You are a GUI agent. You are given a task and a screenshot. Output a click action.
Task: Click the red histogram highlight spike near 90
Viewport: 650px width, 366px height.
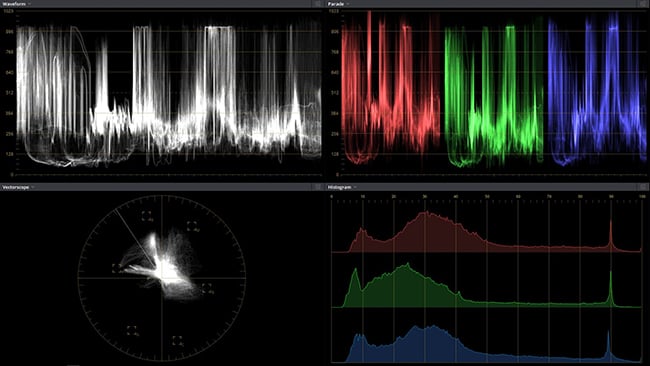tap(611, 235)
